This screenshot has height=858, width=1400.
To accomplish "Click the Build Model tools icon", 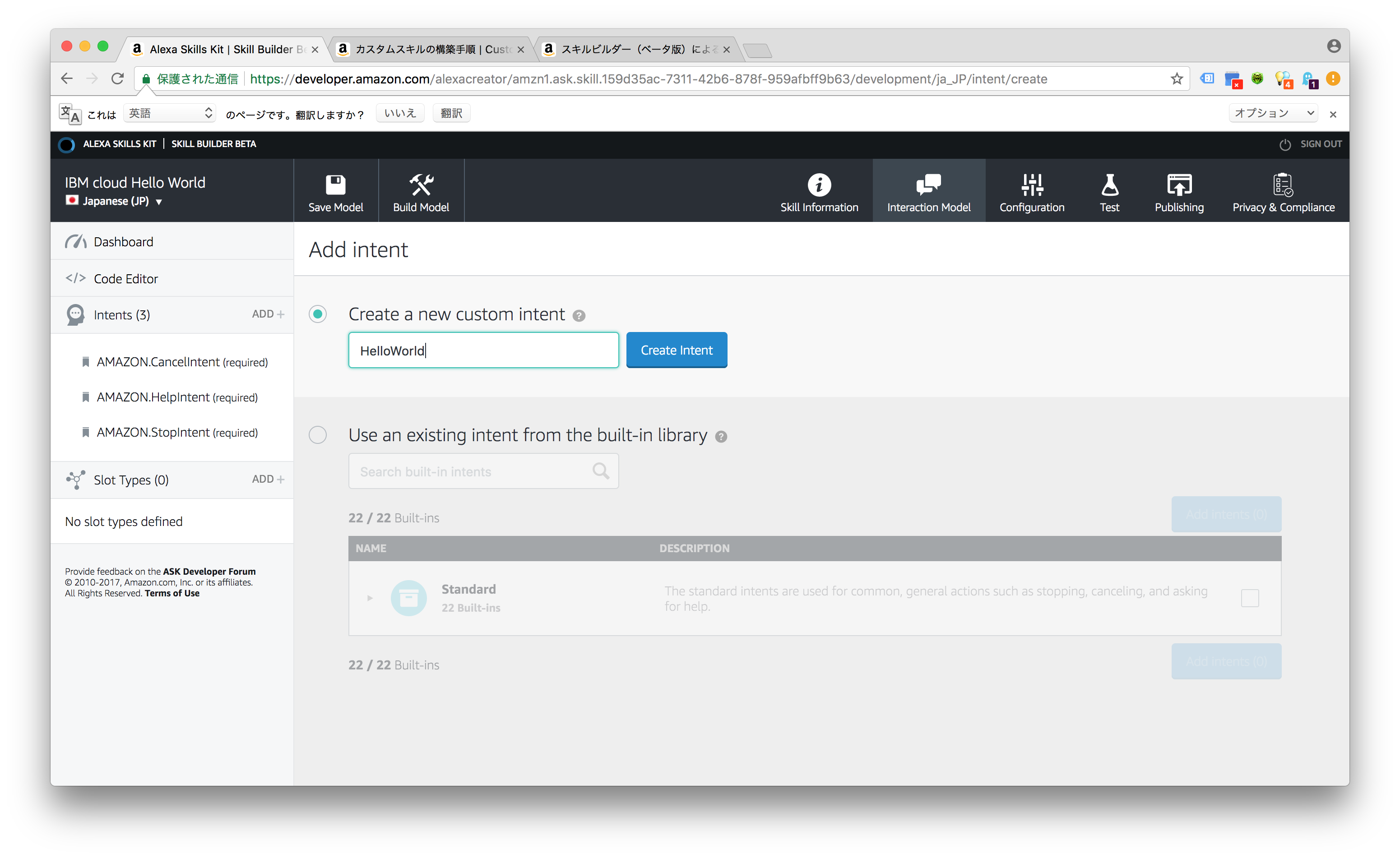I will point(421,185).
